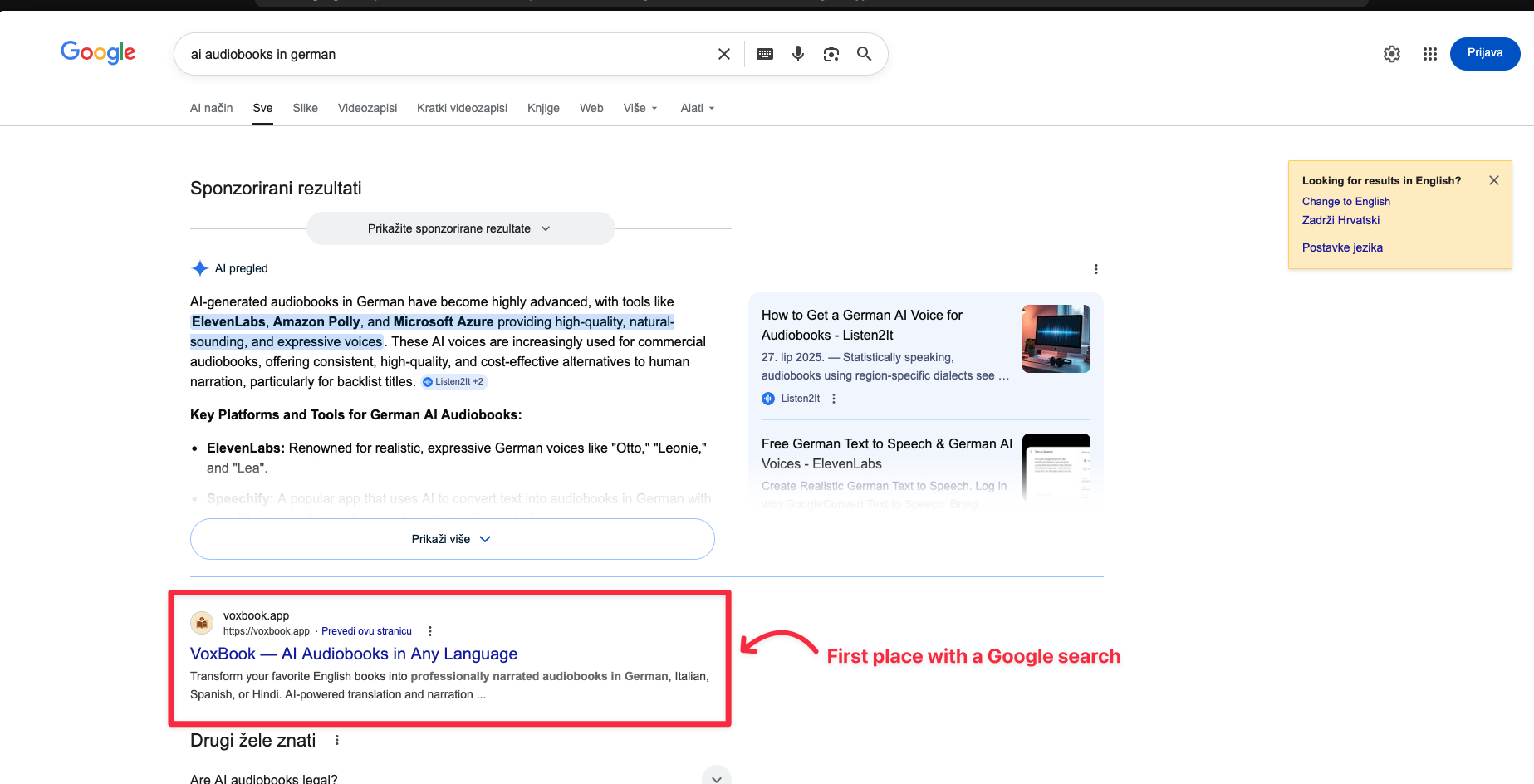Open Google Lens image search icon

coord(831,54)
